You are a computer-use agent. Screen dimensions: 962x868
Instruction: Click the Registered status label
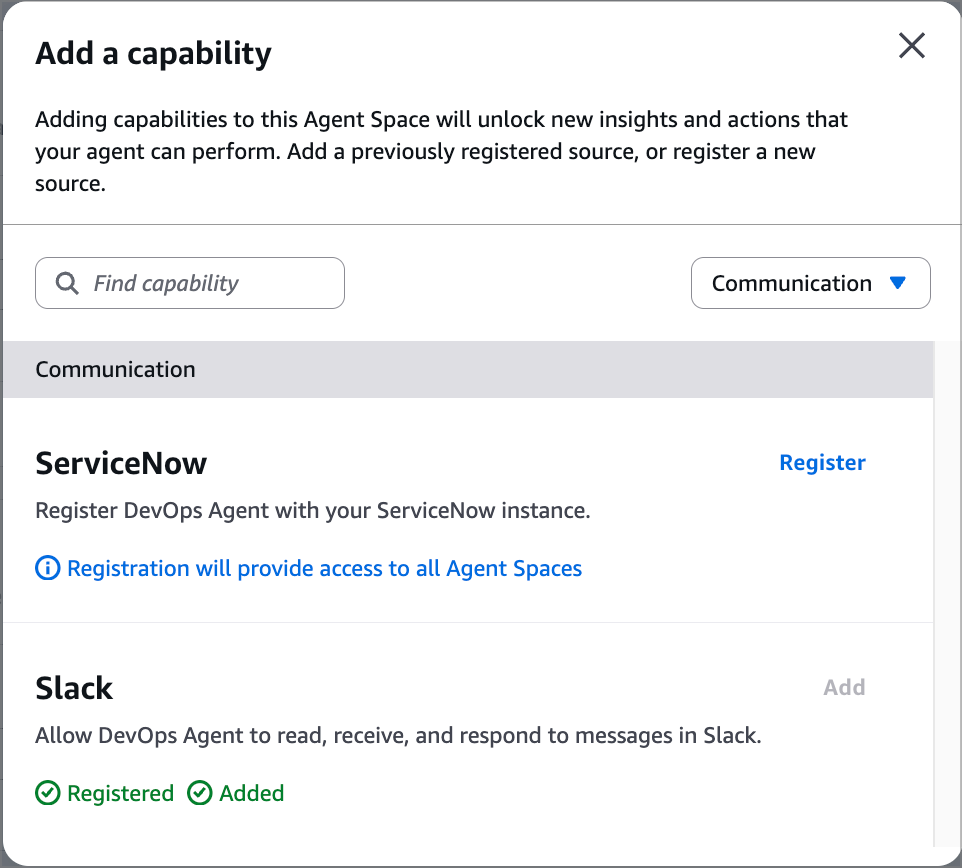click(x=120, y=794)
